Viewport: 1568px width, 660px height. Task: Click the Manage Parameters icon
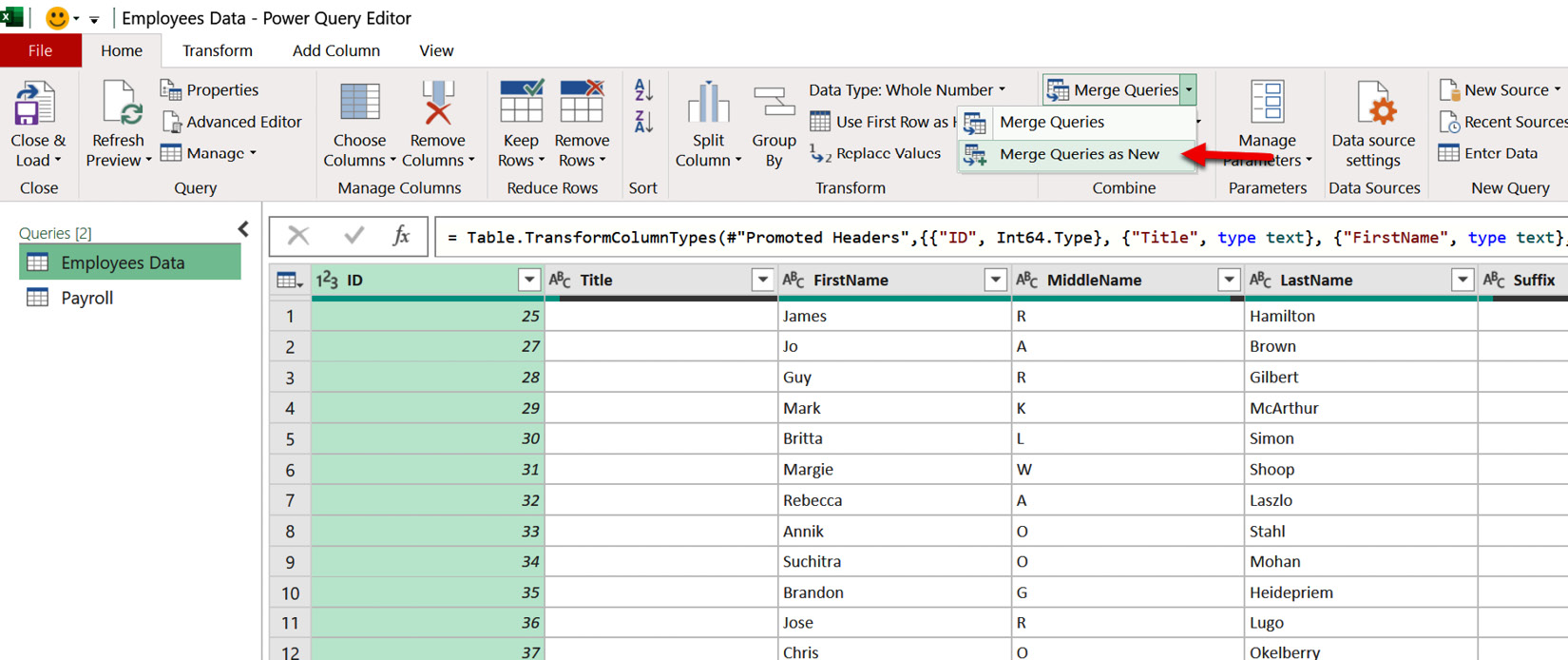(x=1267, y=103)
